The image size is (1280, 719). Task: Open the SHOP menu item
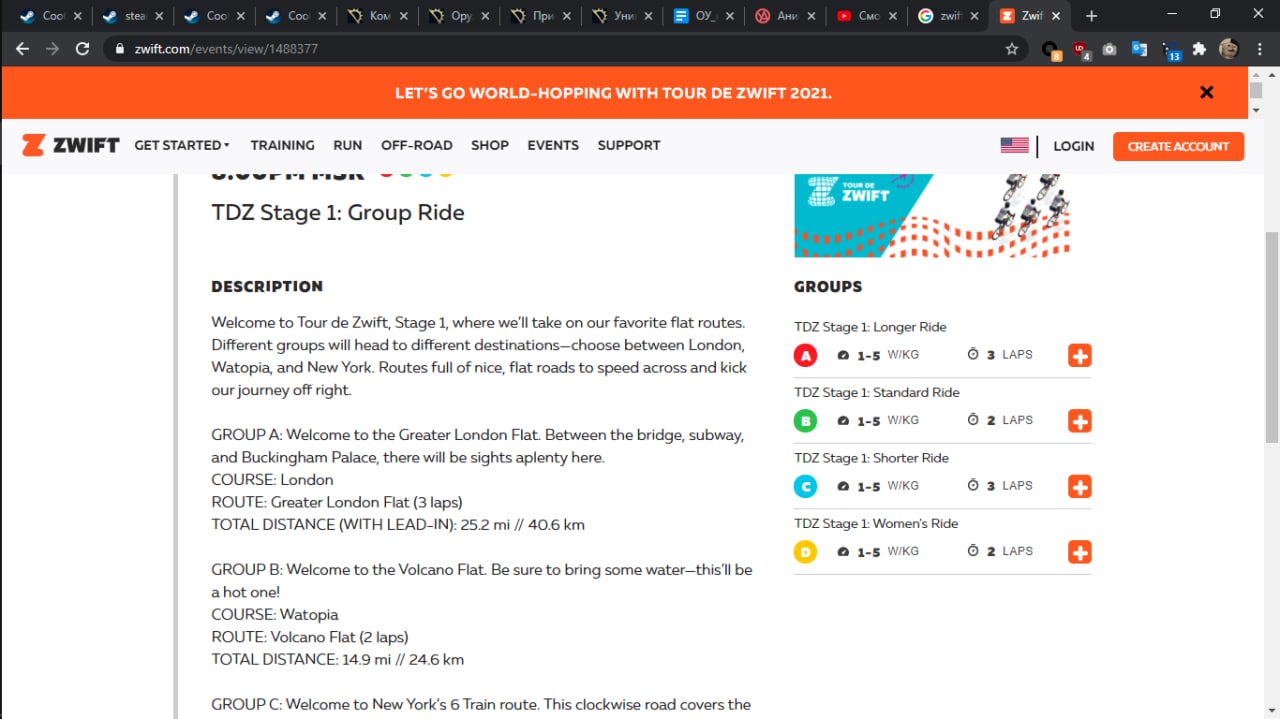(x=490, y=145)
